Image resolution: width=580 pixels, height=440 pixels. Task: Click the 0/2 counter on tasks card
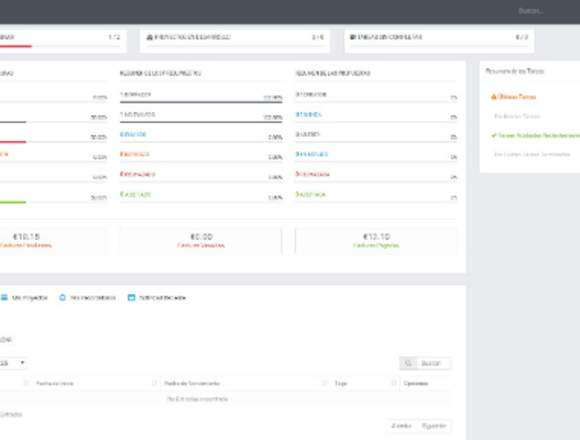[522, 37]
